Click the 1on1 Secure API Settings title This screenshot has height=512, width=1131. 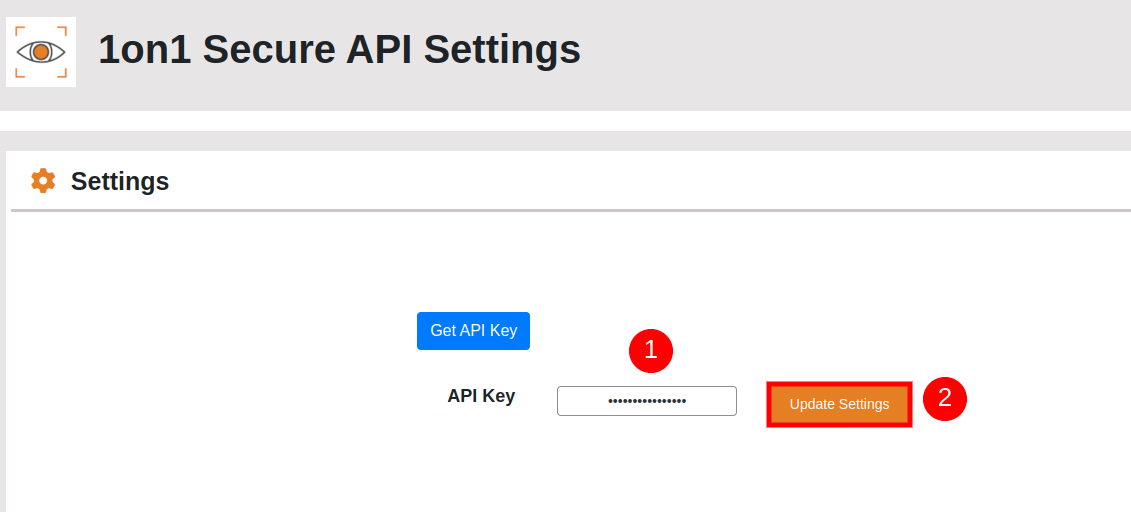pos(339,50)
